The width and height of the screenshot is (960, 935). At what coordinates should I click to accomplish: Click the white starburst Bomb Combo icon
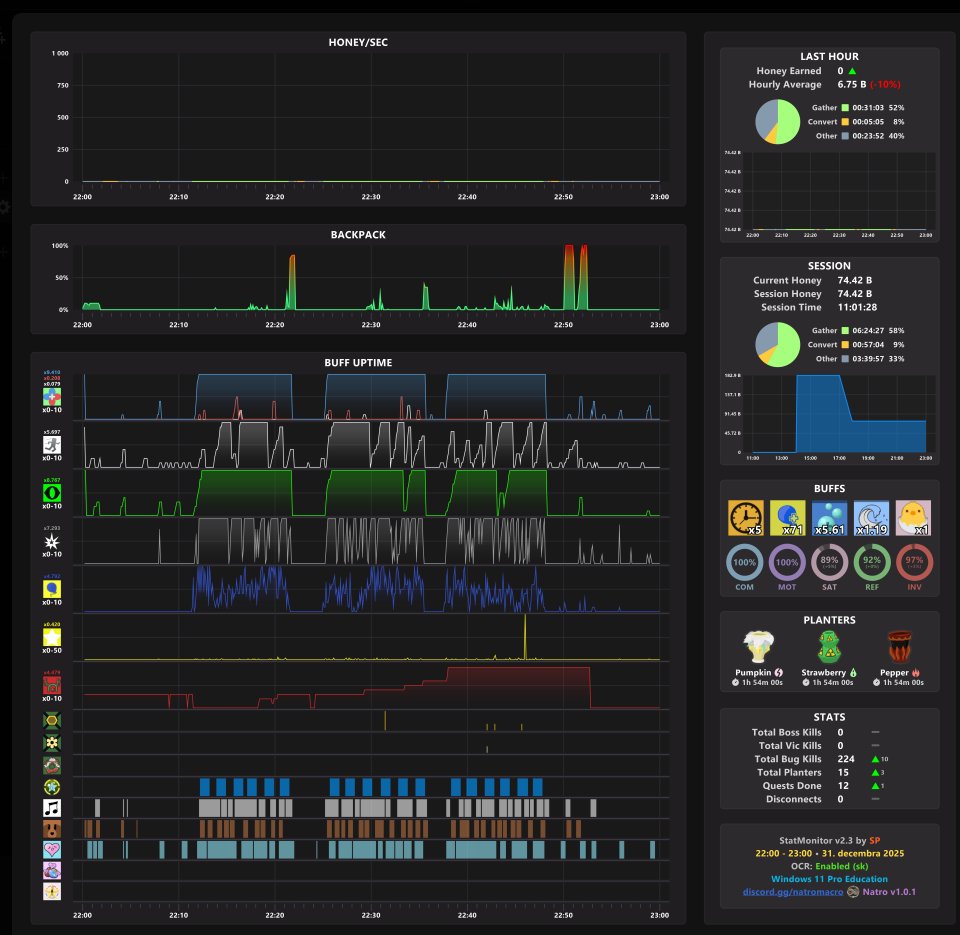coord(52,541)
